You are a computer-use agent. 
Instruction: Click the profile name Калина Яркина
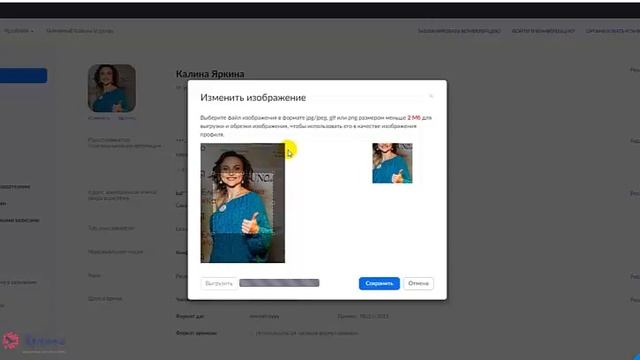click(x=210, y=74)
